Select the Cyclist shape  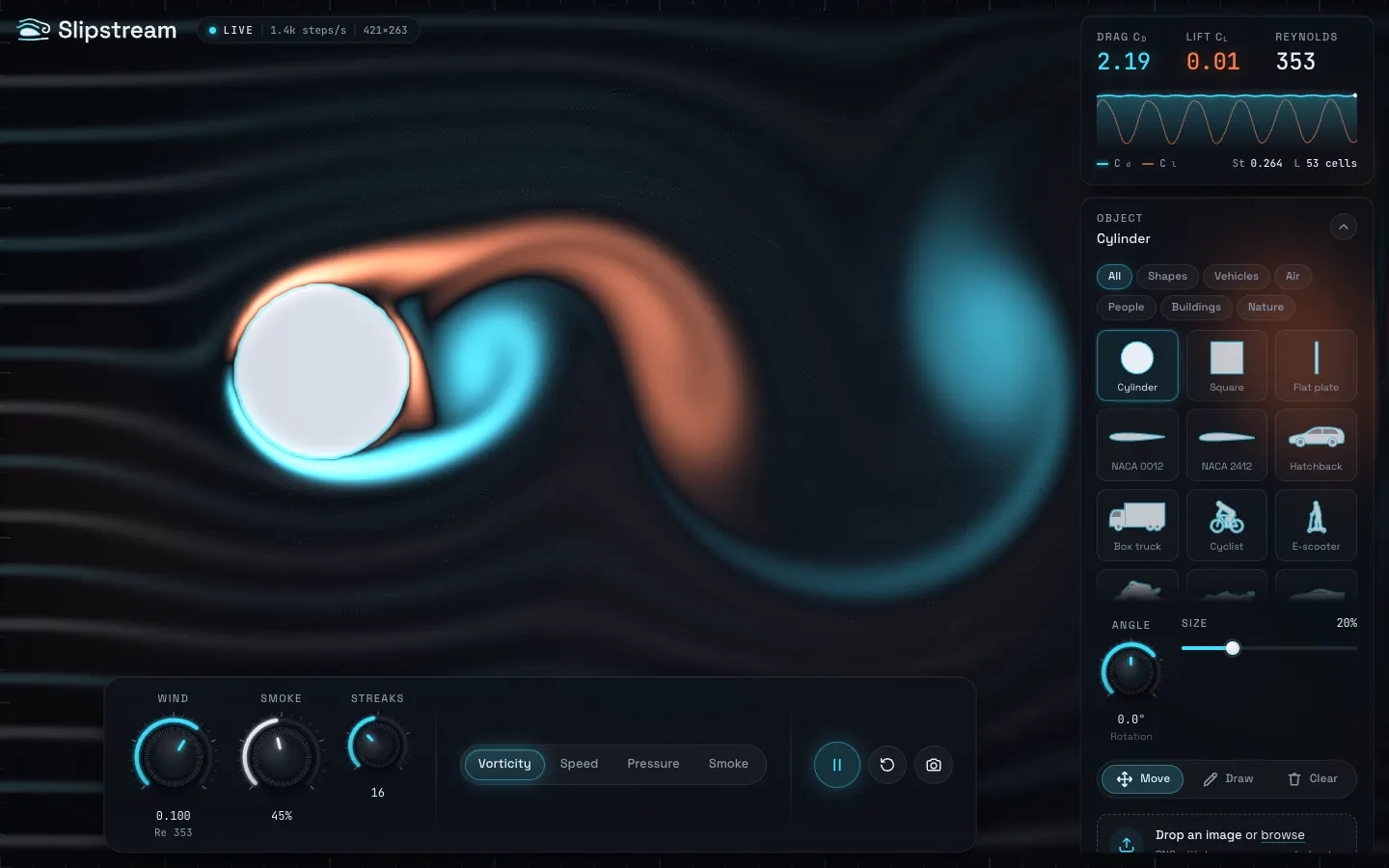click(1227, 525)
